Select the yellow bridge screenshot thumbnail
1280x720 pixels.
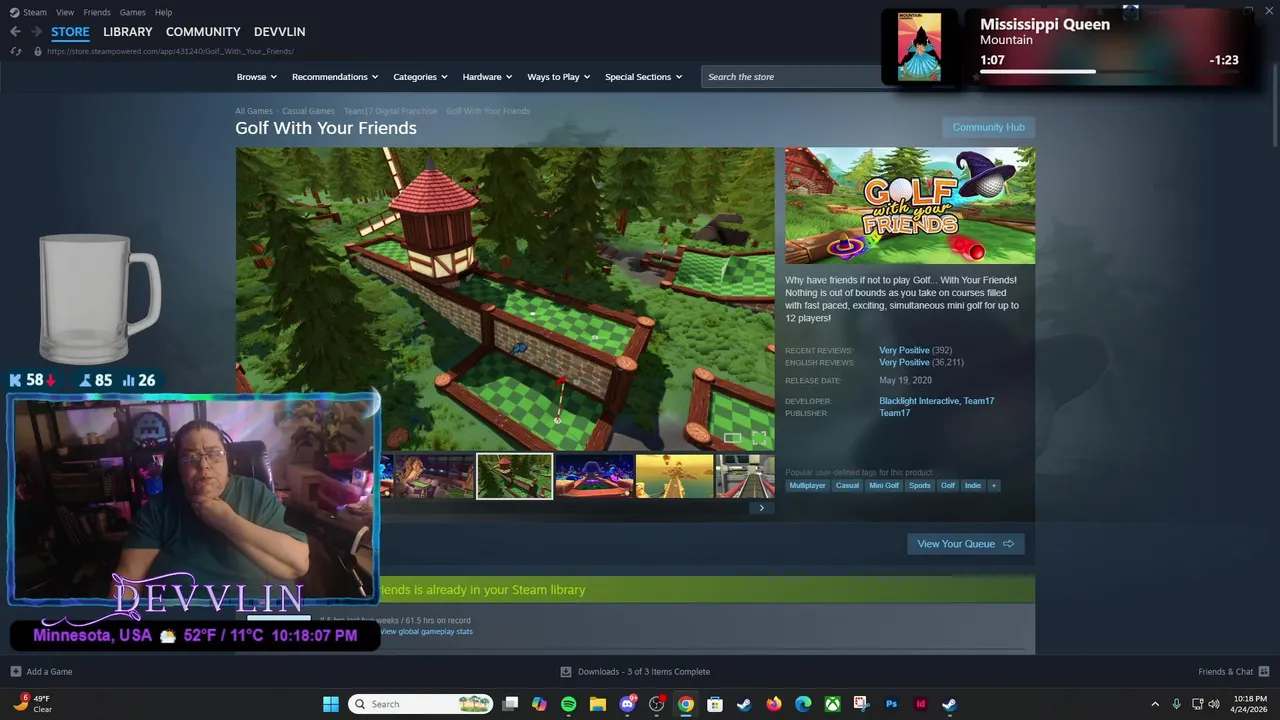(674, 476)
